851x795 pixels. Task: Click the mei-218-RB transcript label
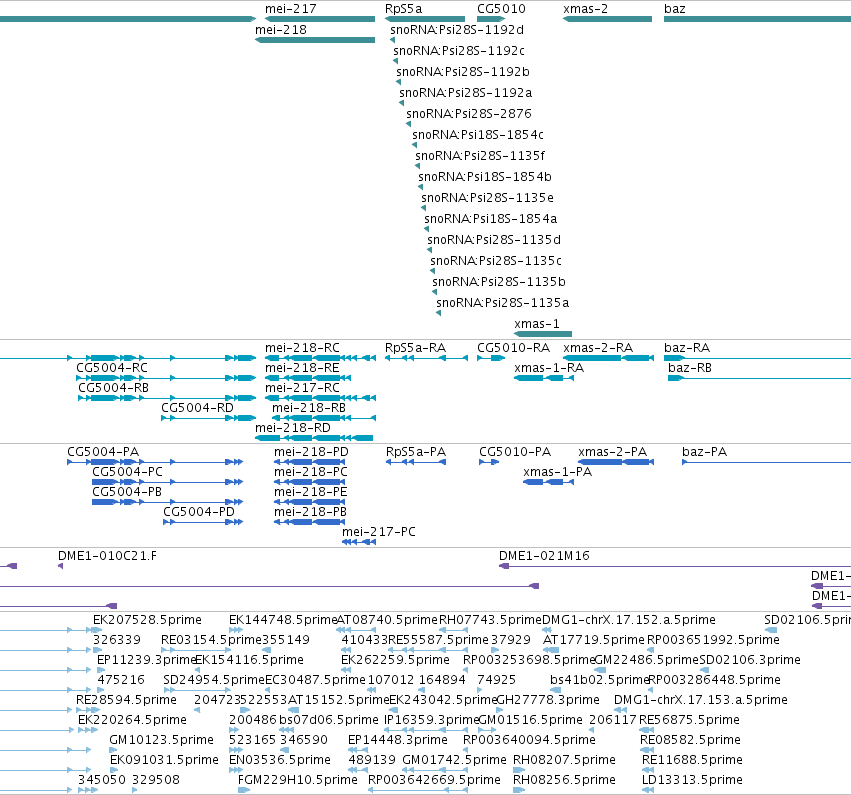[309, 408]
